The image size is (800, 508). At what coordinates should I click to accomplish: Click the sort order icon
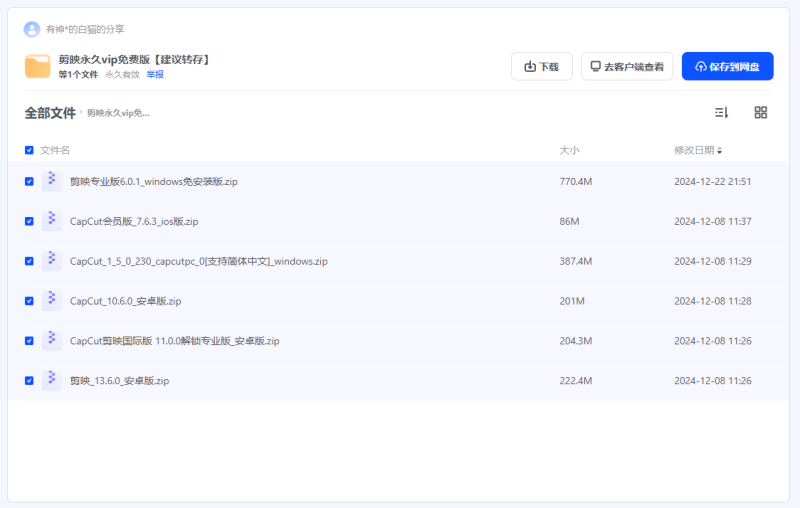click(721, 113)
